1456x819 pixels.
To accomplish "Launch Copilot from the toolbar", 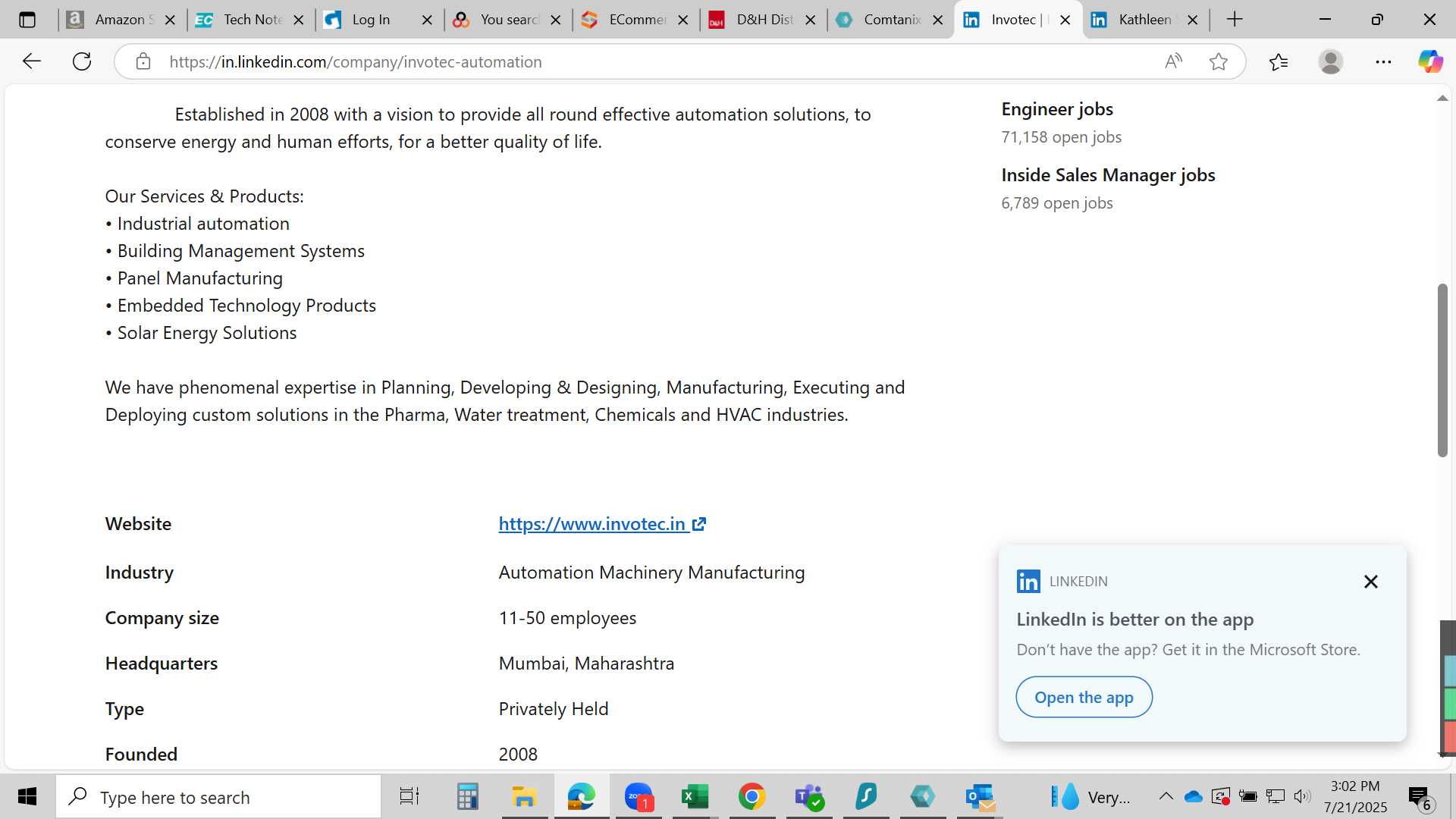I will tap(1430, 61).
